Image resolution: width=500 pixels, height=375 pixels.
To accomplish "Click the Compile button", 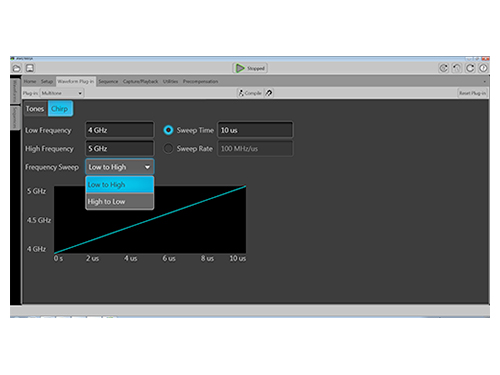I will (250, 93).
